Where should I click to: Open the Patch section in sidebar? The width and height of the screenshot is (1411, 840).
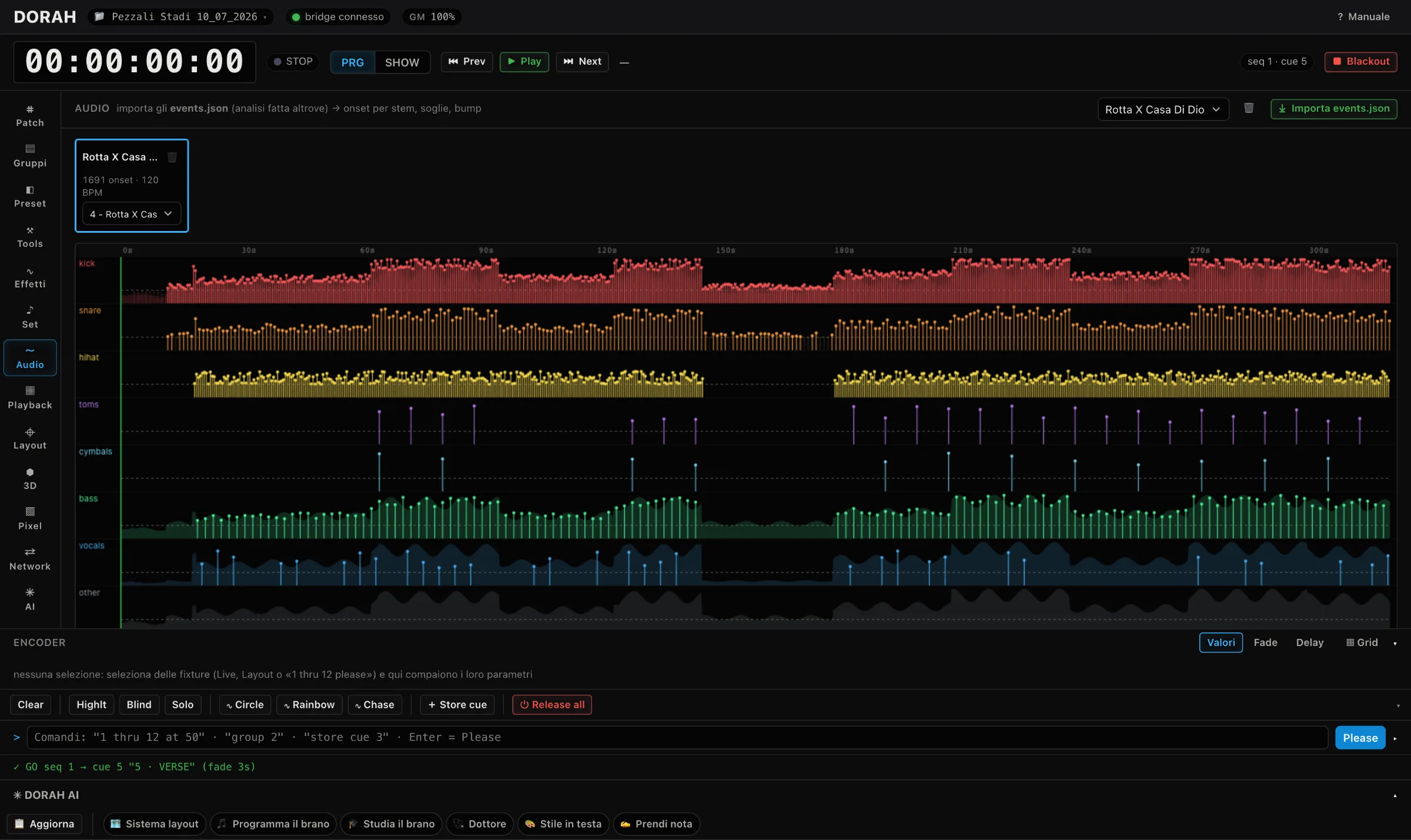pos(30,116)
